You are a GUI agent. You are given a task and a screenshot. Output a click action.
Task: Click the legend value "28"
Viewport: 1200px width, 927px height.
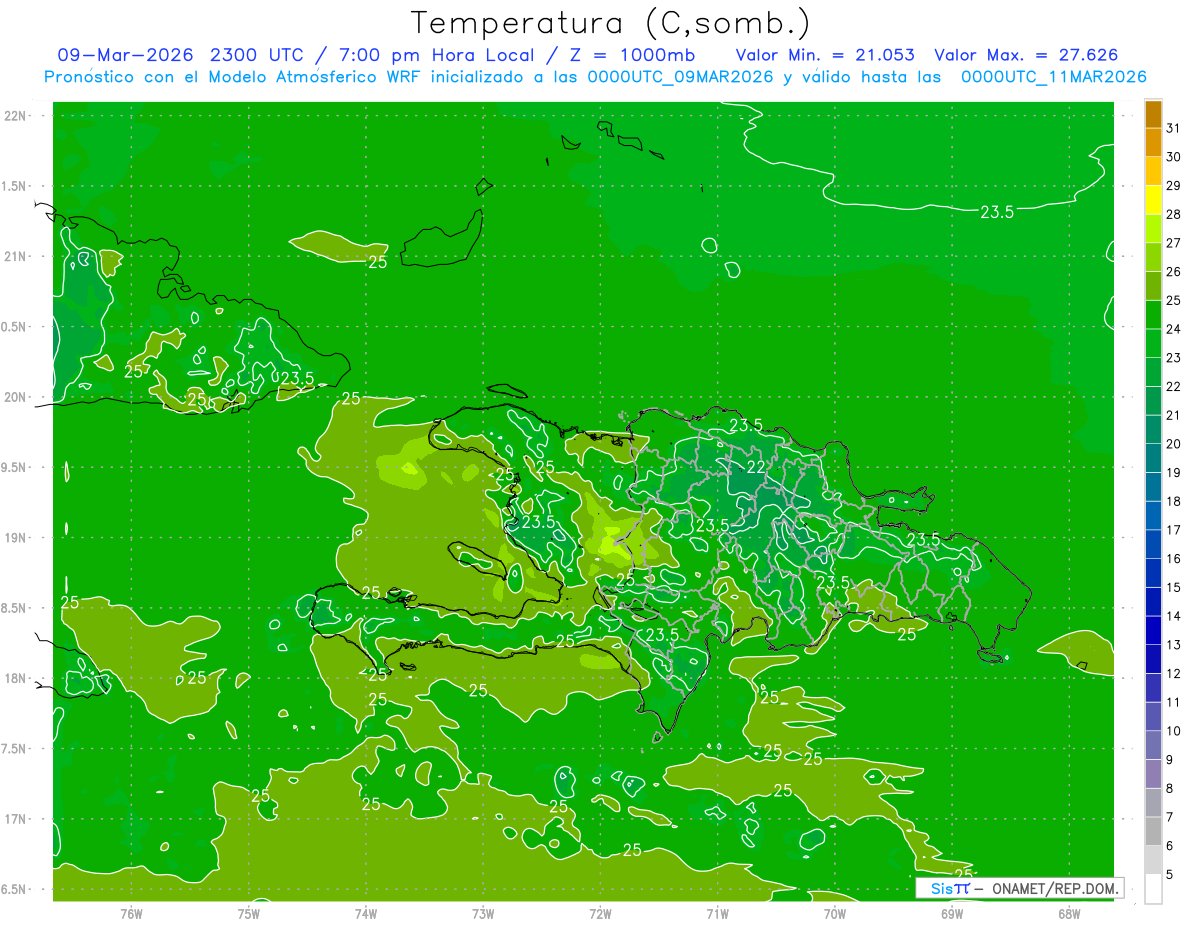point(1174,214)
